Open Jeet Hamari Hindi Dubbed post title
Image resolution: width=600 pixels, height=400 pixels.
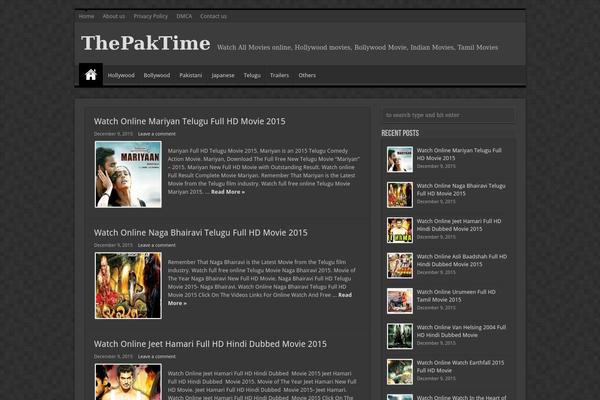pos(210,344)
